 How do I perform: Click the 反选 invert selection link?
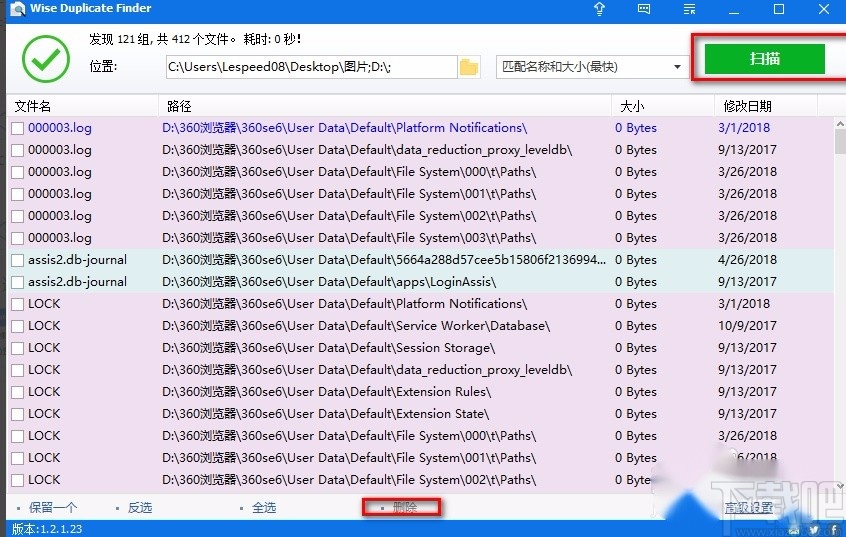click(140, 507)
